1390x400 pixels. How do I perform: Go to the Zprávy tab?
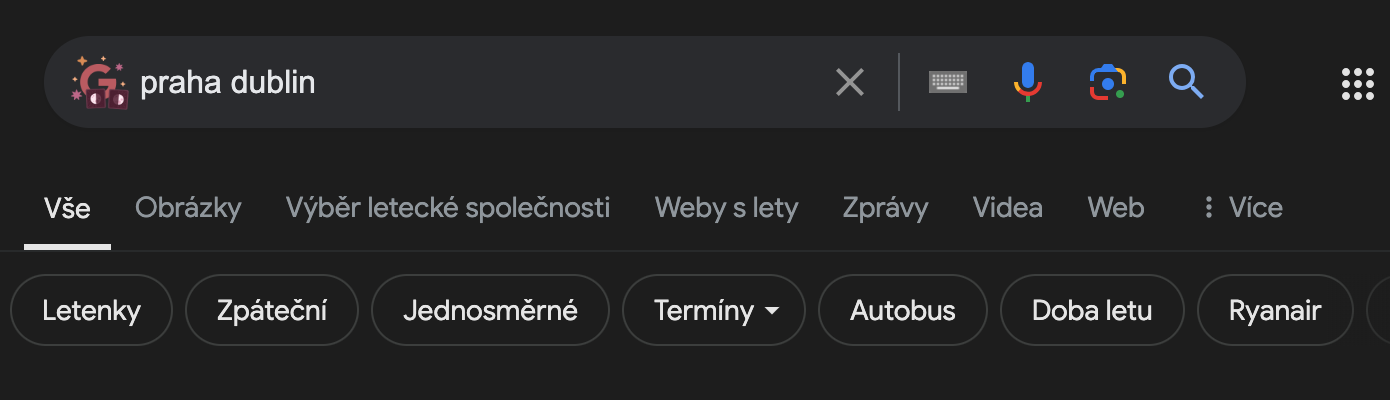pos(885,208)
